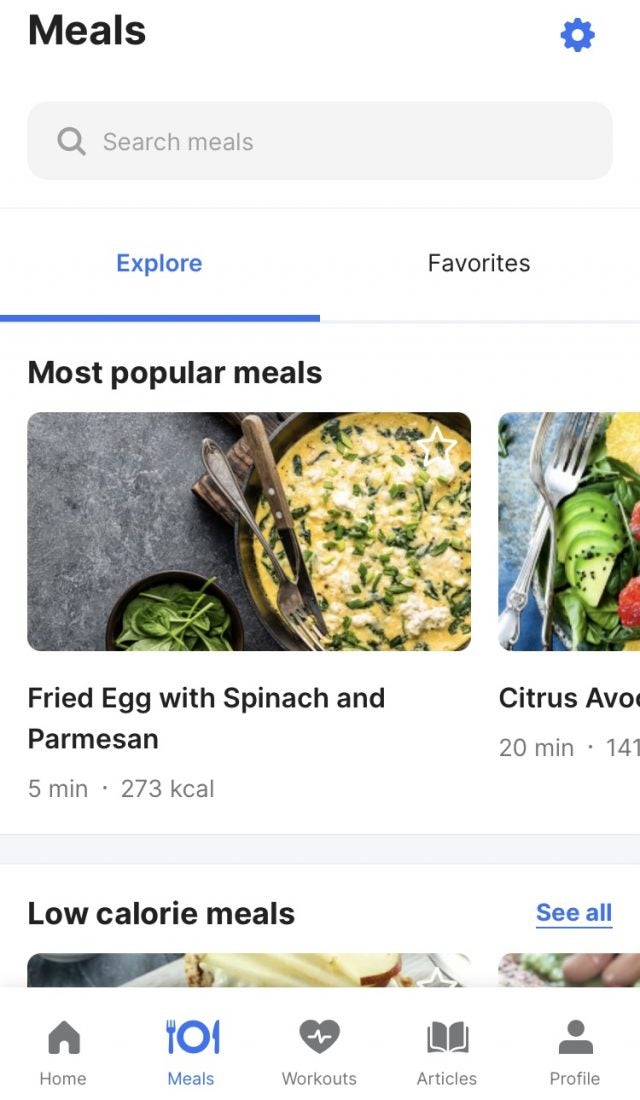Screen dimensions: 640x1100
Task: Open settings with the gear icon
Action: pyautogui.click(x=577, y=36)
